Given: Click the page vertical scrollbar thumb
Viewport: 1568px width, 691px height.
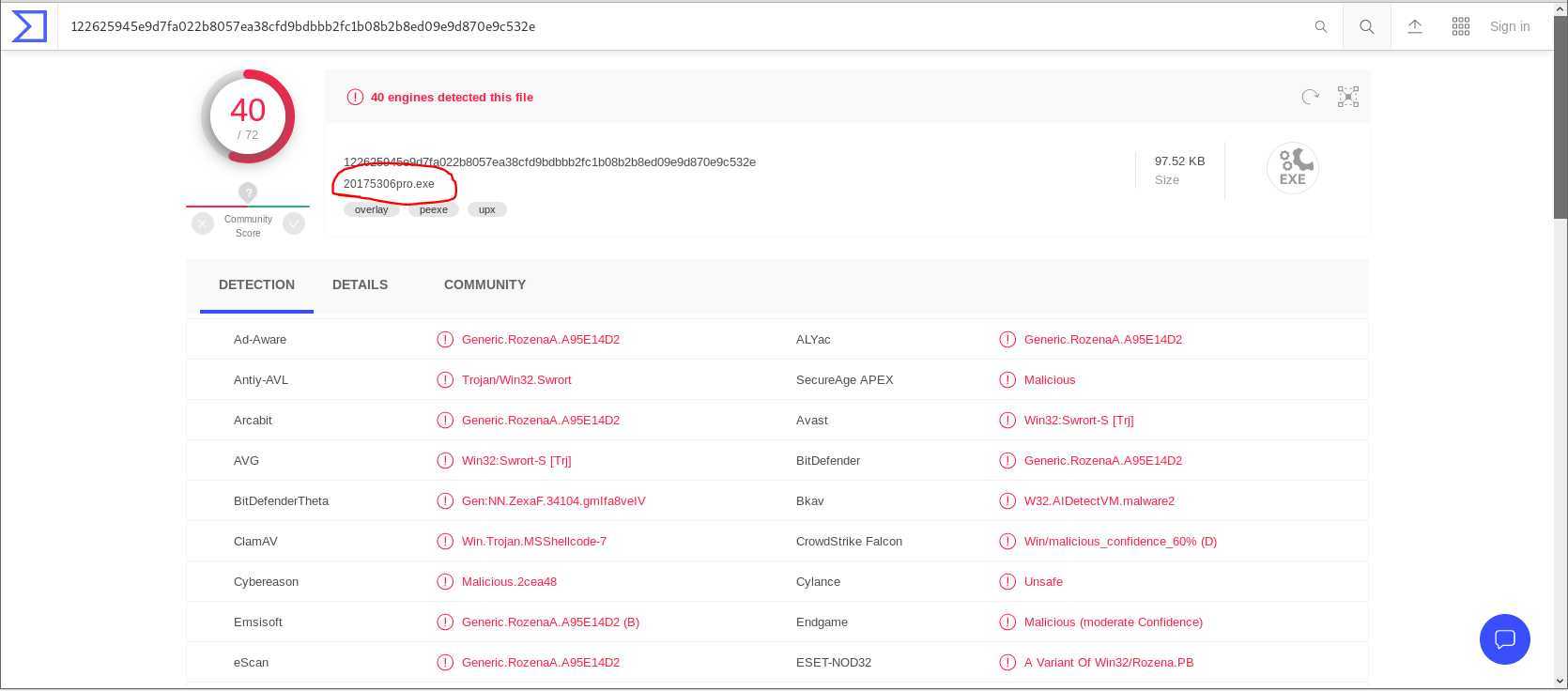Looking at the screenshot, I should (1560, 117).
